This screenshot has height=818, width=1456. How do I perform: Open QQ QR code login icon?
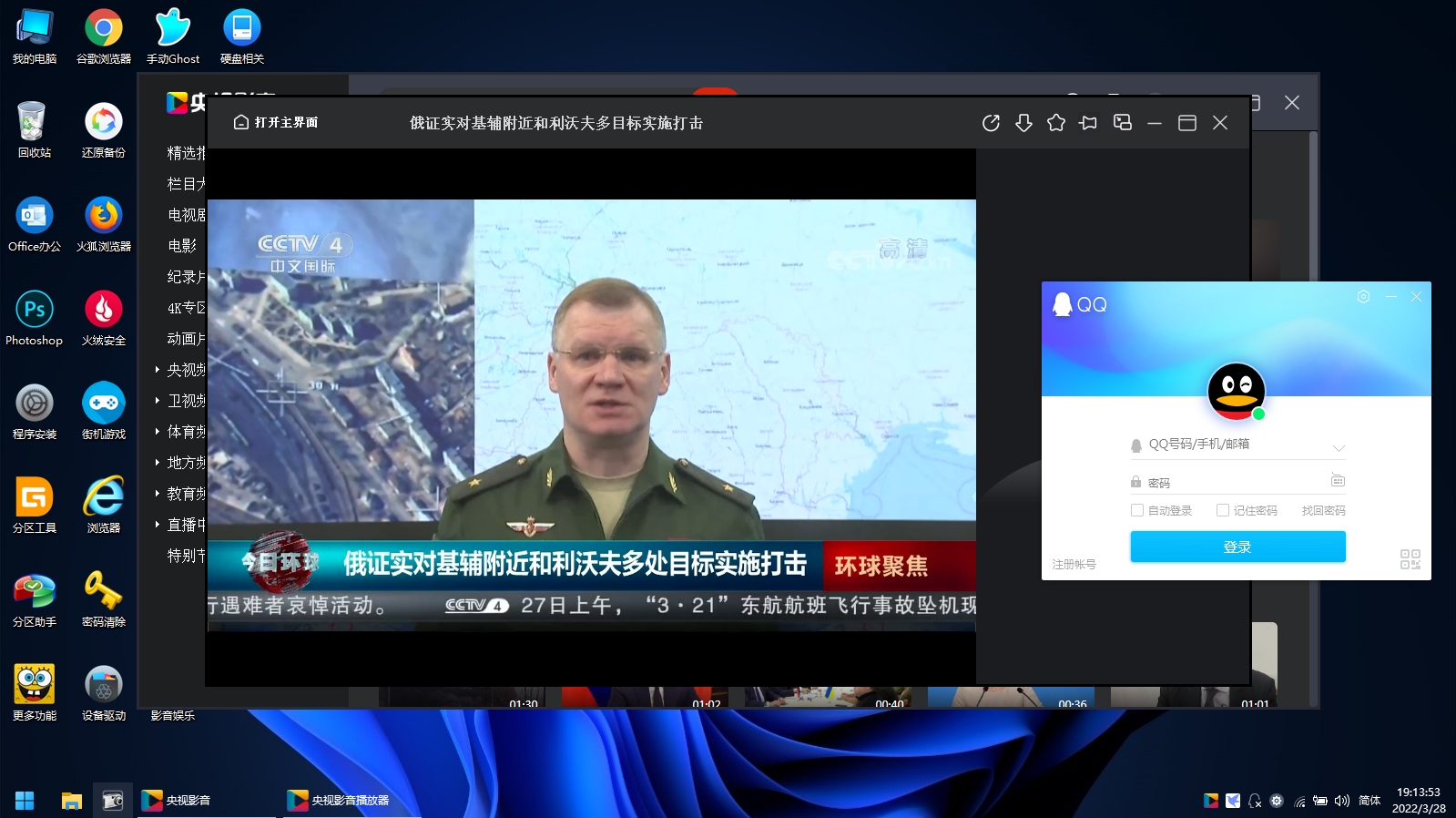coord(1410,559)
